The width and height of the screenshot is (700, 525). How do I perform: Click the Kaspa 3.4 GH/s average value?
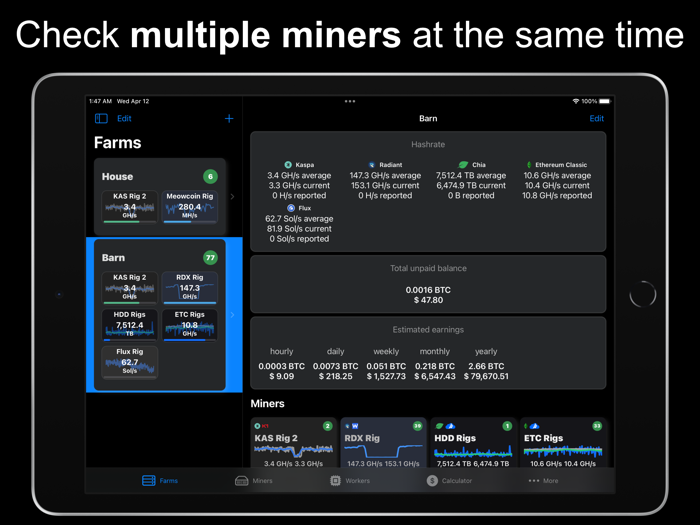tap(299, 175)
